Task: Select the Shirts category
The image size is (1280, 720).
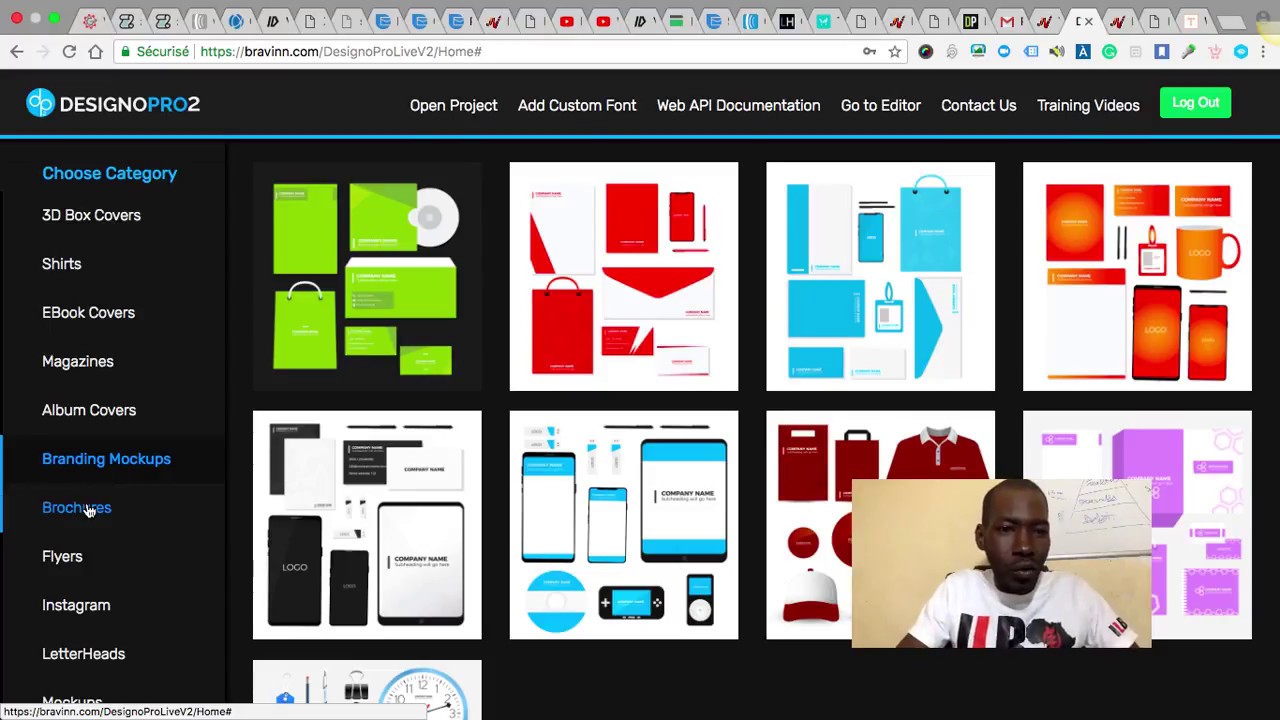Action: [x=61, y=264]
